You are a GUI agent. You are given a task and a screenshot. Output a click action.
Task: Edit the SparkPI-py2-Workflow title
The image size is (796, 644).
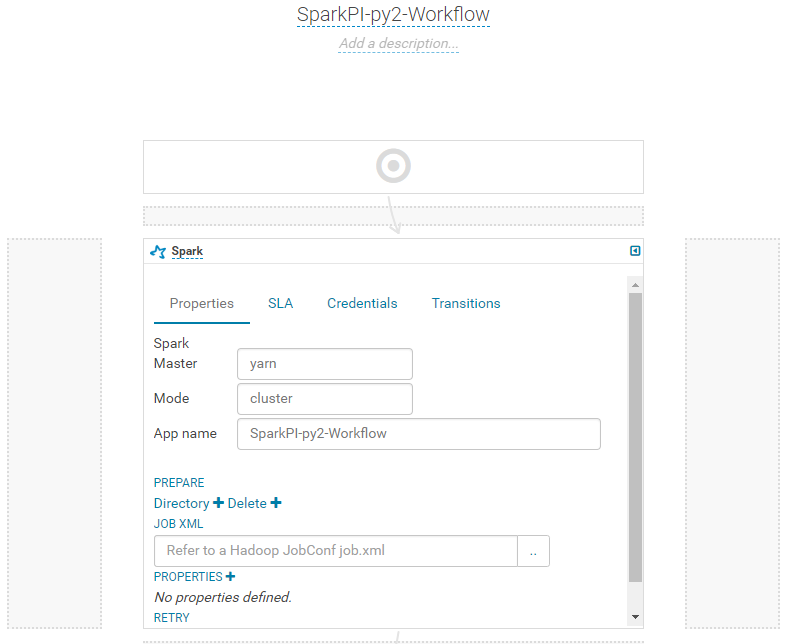393,15
